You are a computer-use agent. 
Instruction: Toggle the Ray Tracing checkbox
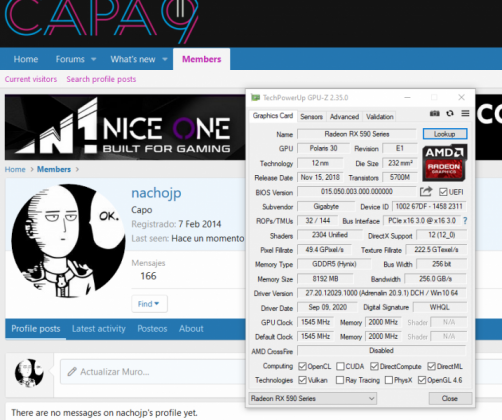[340, 380]
